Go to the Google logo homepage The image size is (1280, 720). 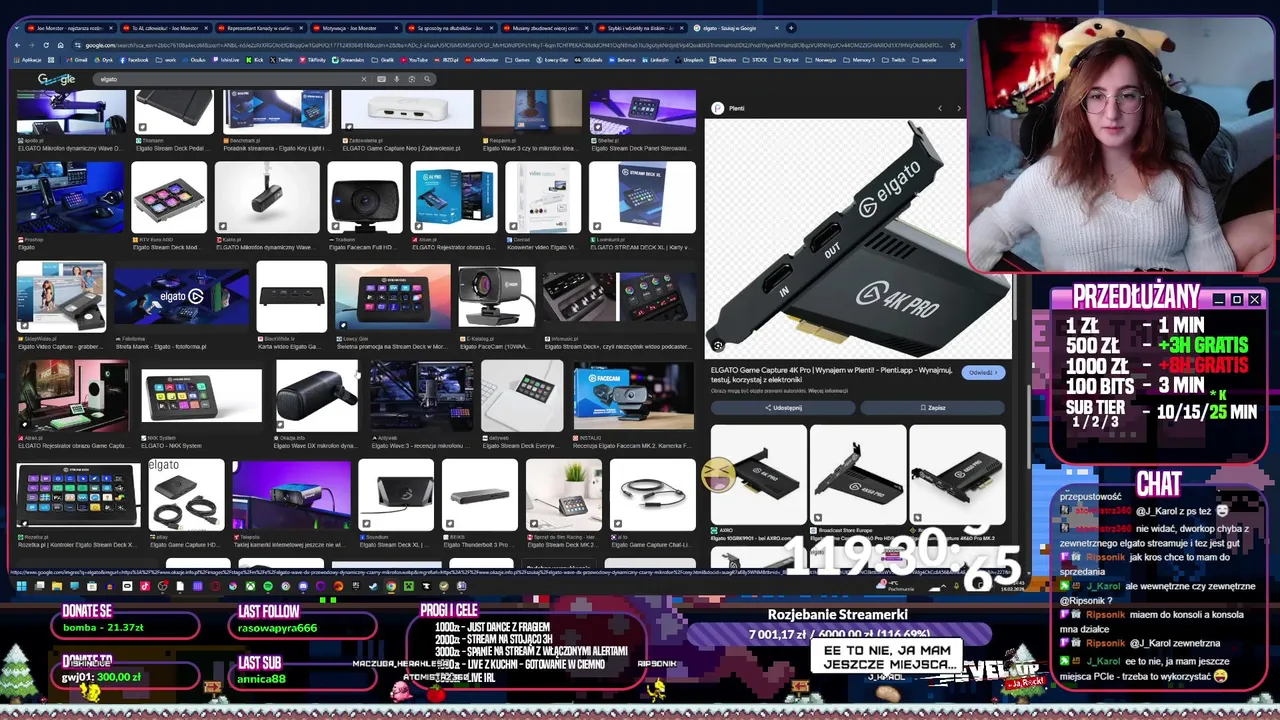point(56,79)
